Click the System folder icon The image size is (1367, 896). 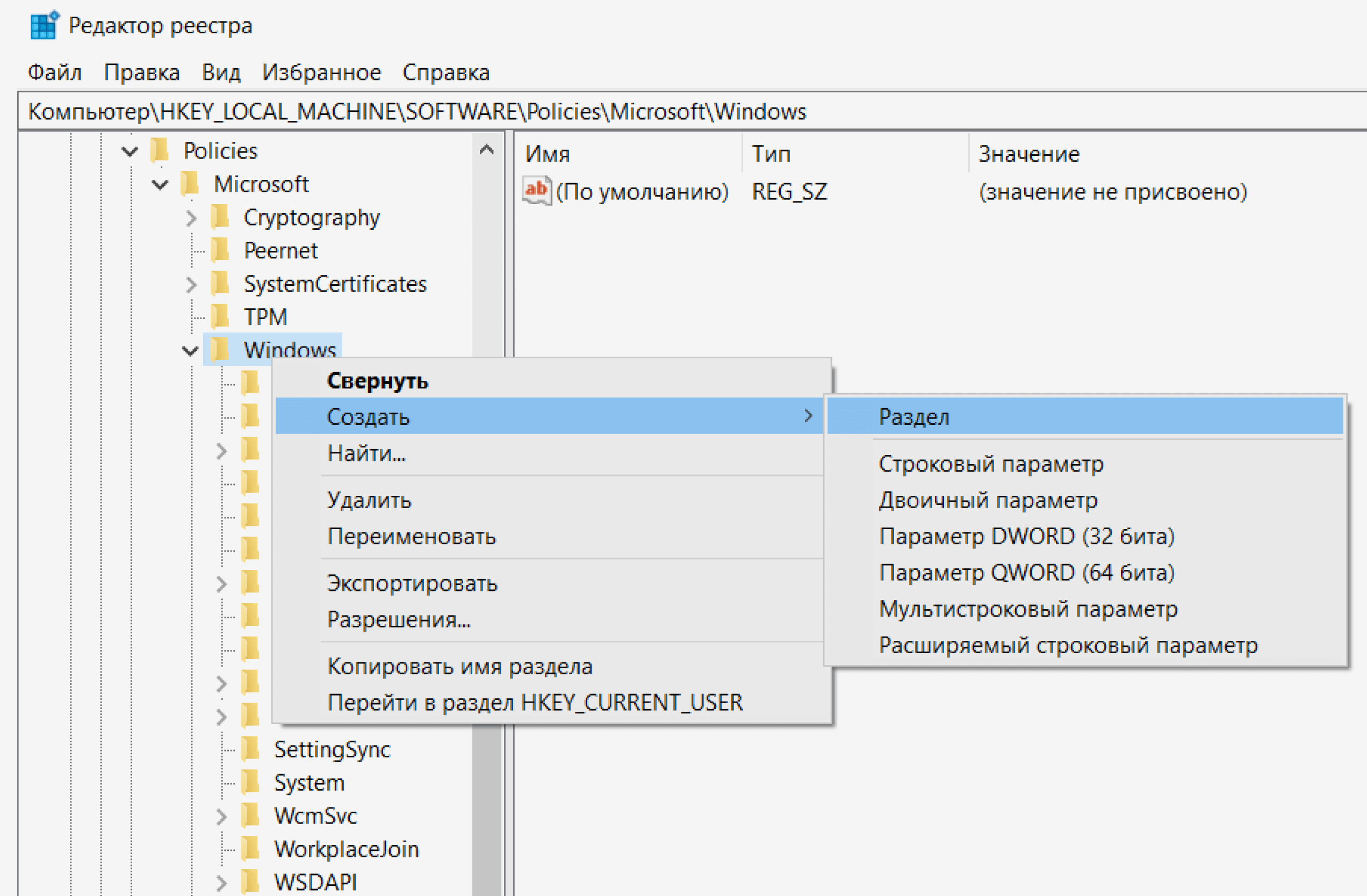tap(250, 782)
